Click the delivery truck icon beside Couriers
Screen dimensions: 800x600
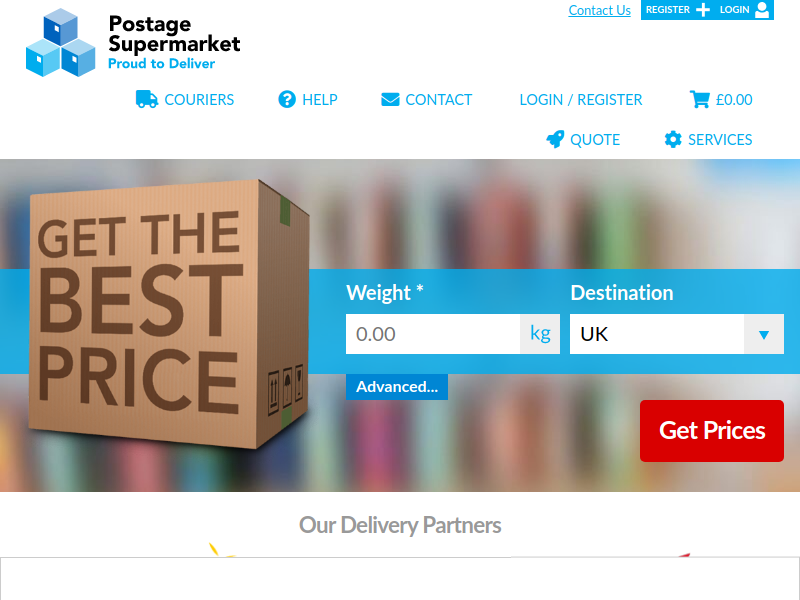click(x=146, y=99)
